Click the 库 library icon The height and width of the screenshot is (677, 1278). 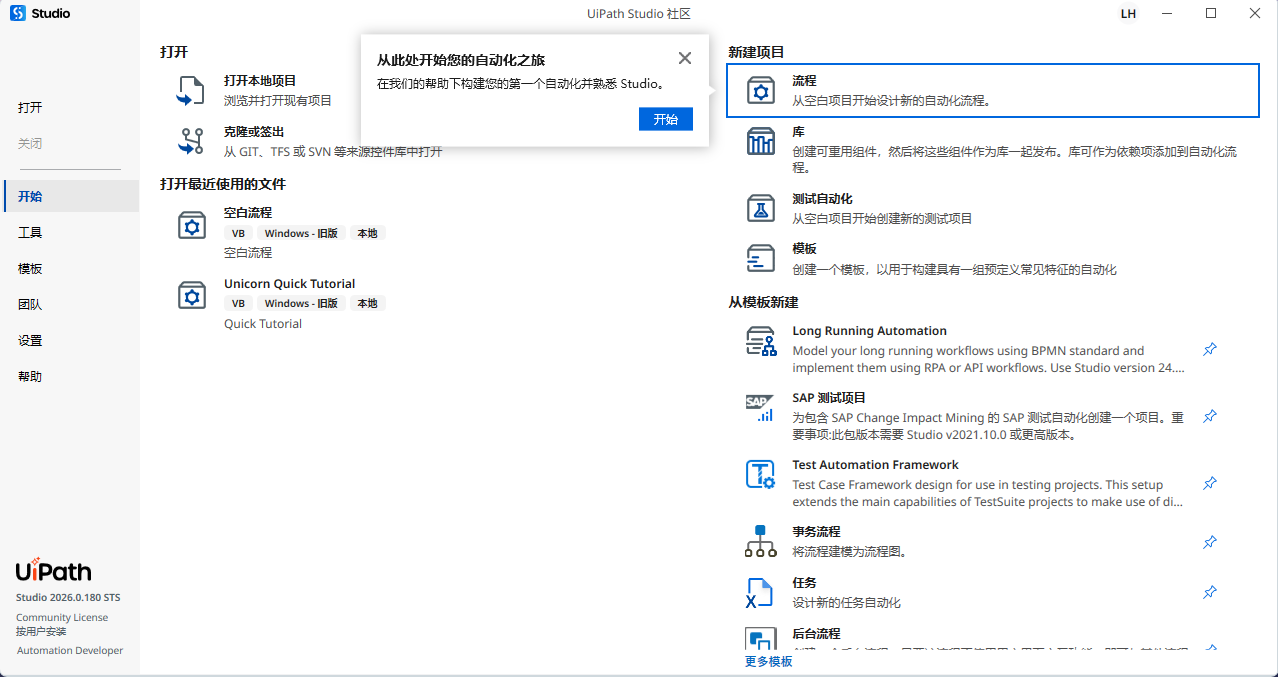[x=761, y=141]
